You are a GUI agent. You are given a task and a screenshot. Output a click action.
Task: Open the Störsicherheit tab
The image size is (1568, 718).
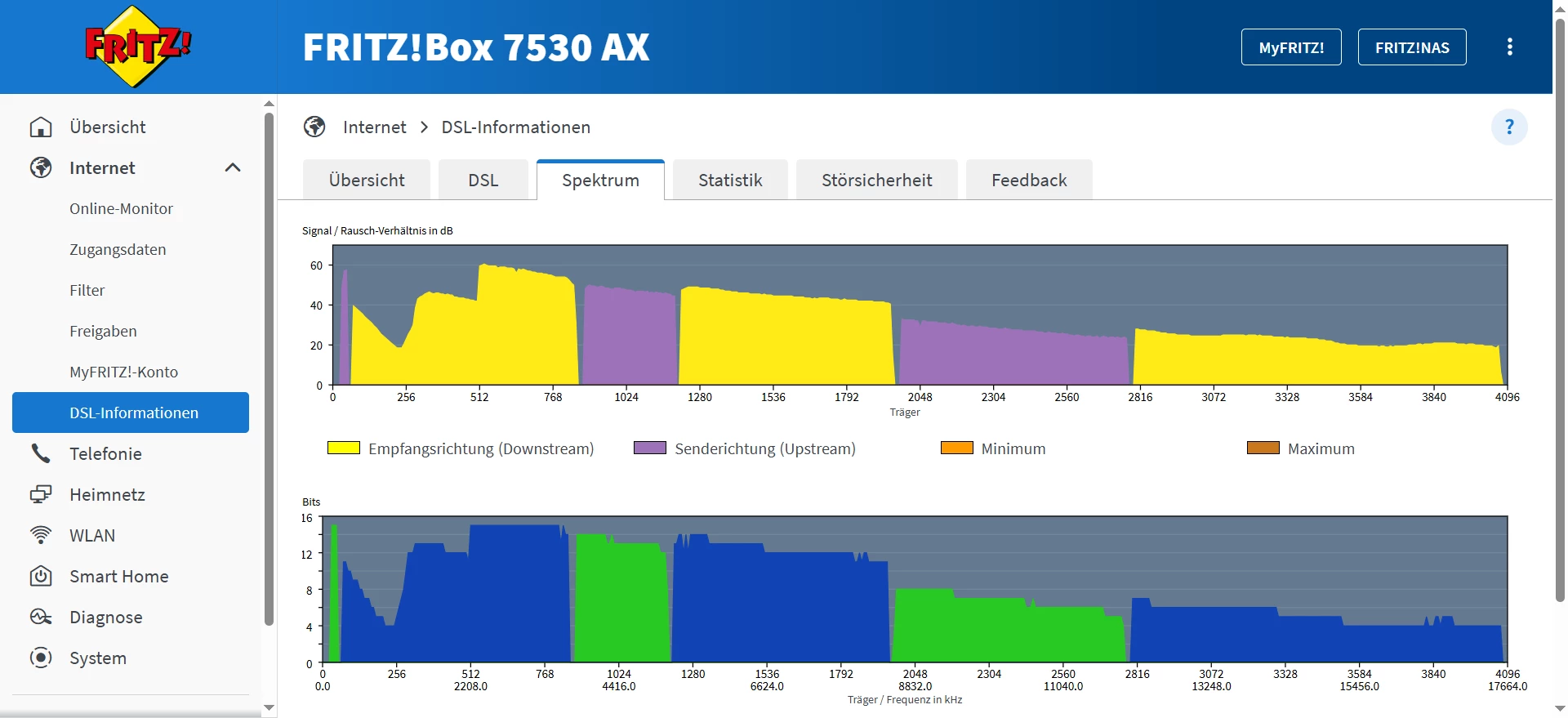pyautogui.click(x=877, y=180)
